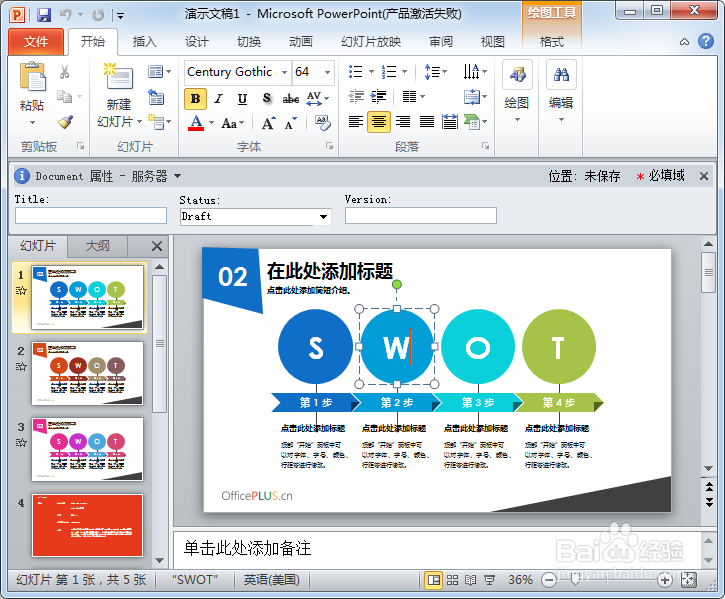Toggle Underline formatting

click(242, 99)
